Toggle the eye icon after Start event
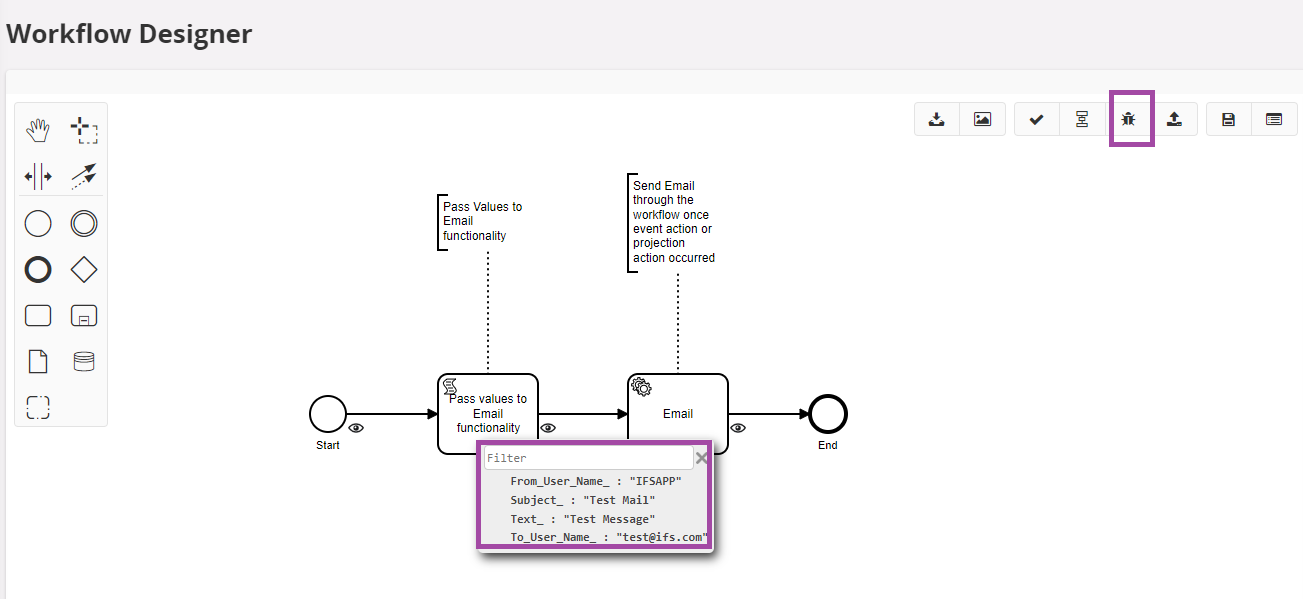 click(356, 428)
